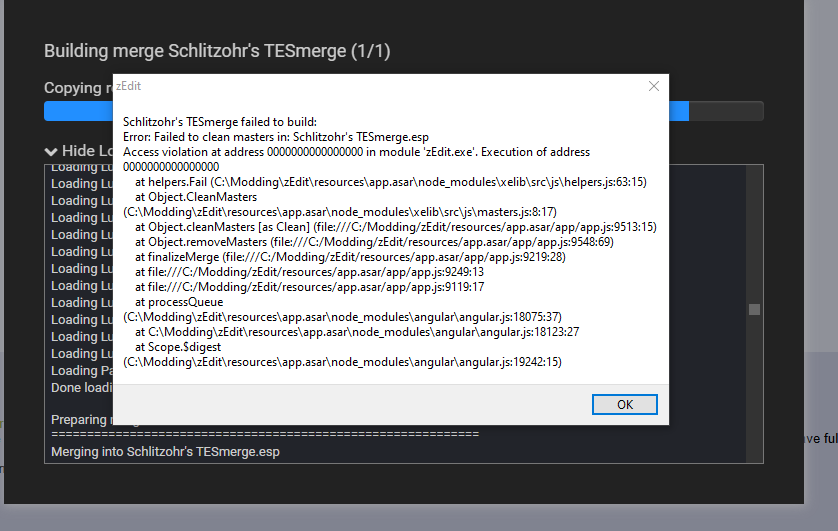Click the 'at finalizeMerge' stack line
838x531 pixels.
tap(350, 256)
